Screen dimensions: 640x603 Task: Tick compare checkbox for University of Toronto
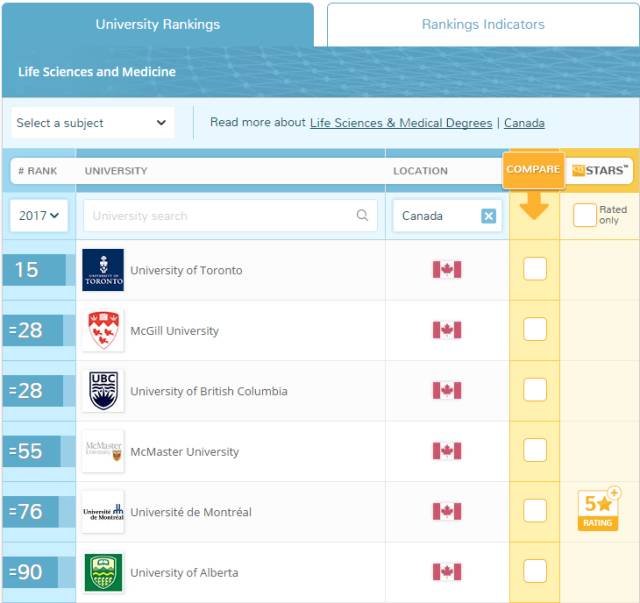click(x=535, y=269)
